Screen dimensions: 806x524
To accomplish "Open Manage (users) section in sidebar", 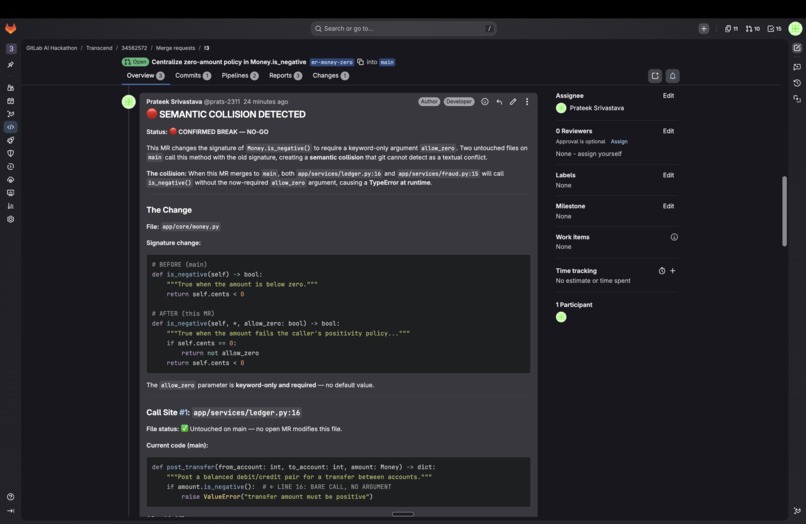I will point(10,88).
